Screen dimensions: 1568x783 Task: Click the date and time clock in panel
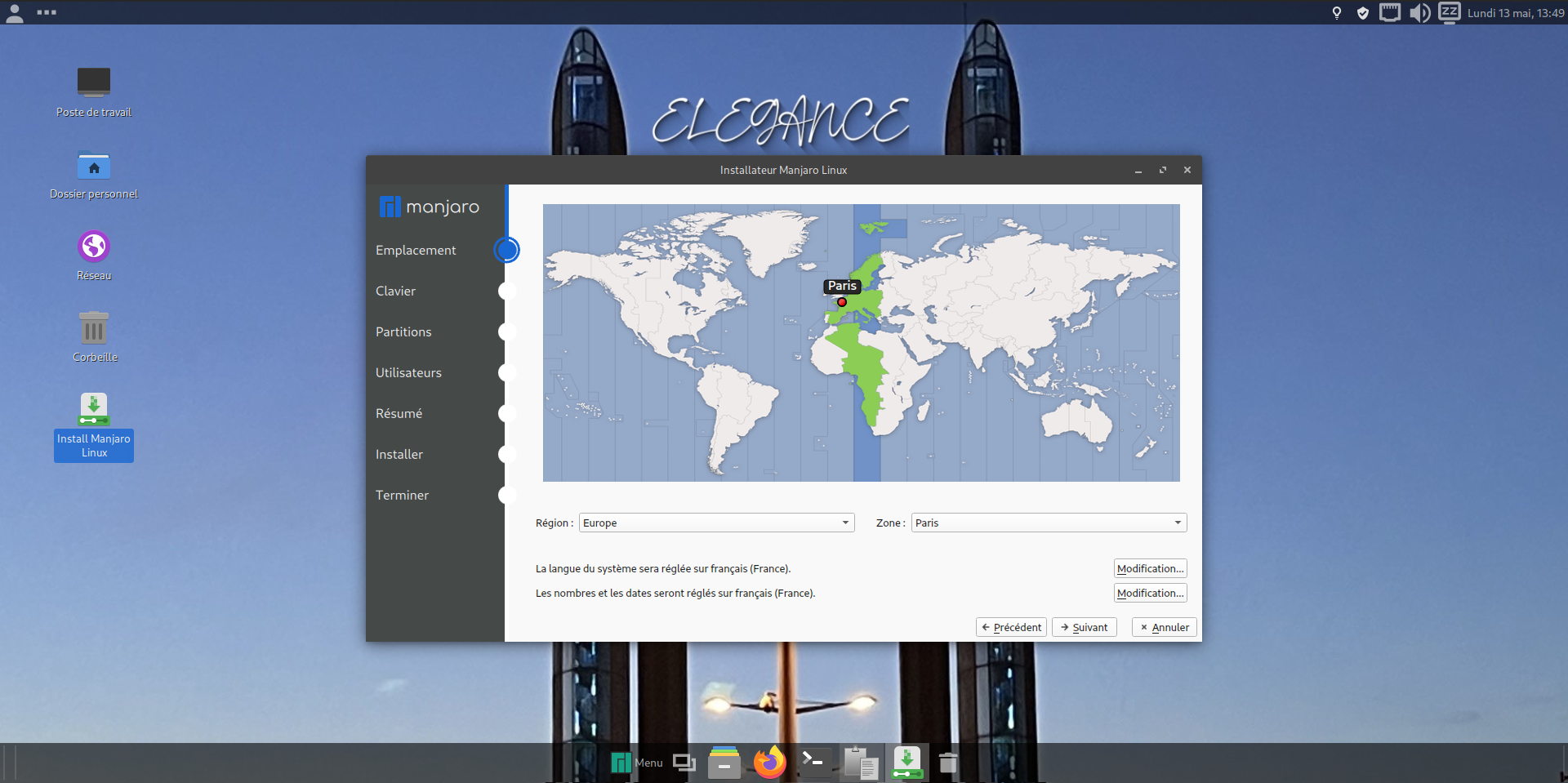click(1516, 12)
